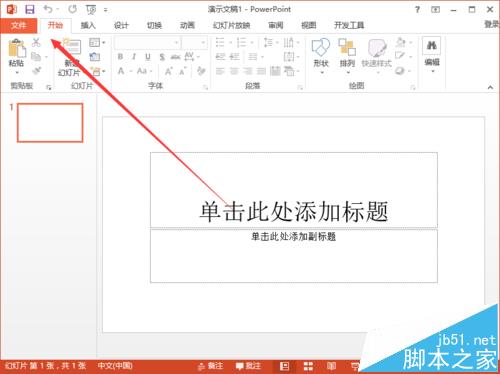Switch to the 插入 (Insert) tab
Screen dimensions: 500x374
coord(88,25)
